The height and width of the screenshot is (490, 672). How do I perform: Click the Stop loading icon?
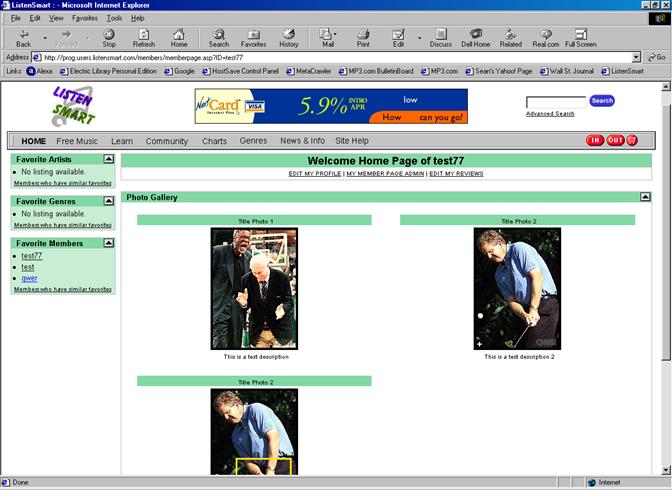109,38
